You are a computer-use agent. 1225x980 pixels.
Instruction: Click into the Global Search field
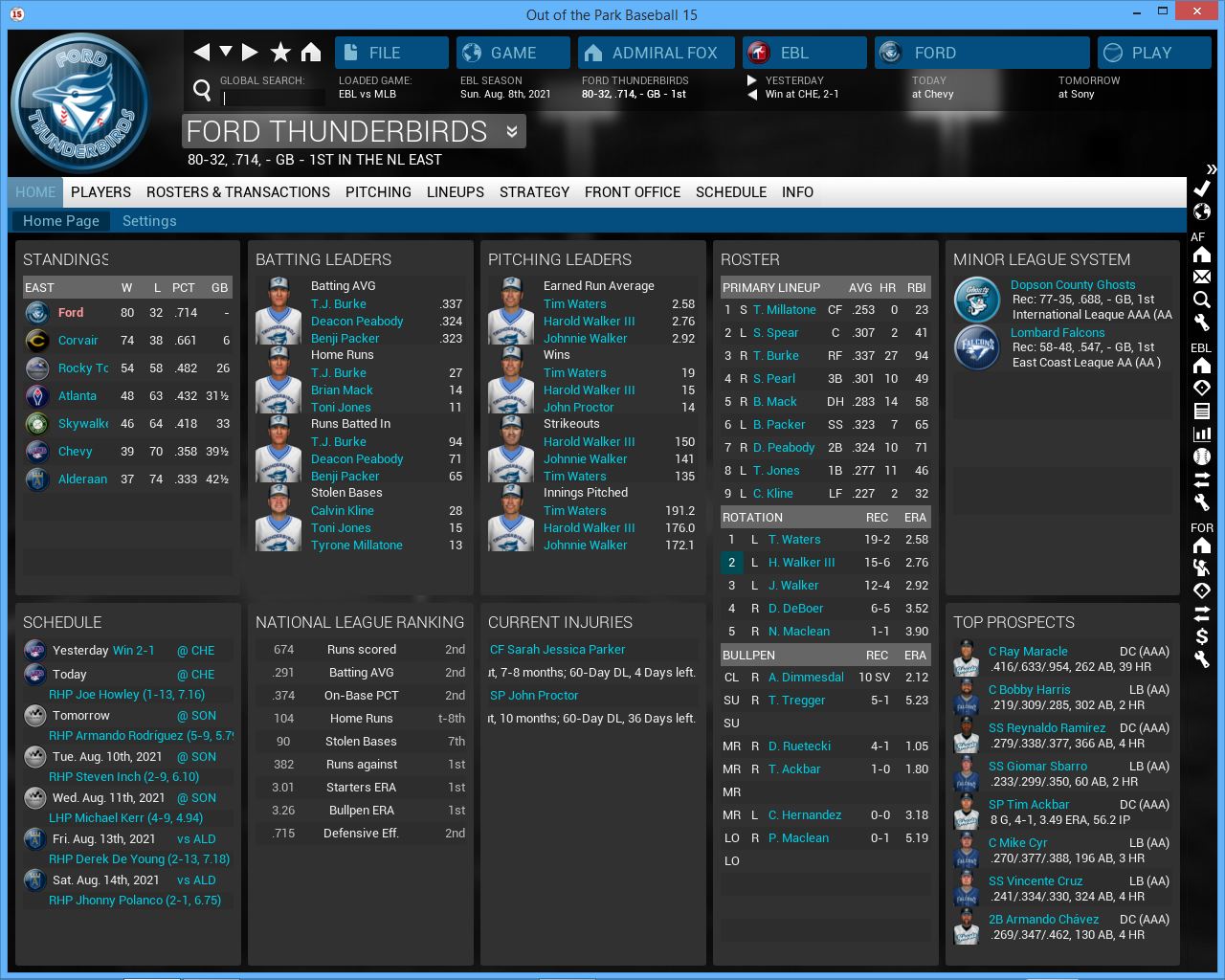pyautogui.click(x=273, y=98)
